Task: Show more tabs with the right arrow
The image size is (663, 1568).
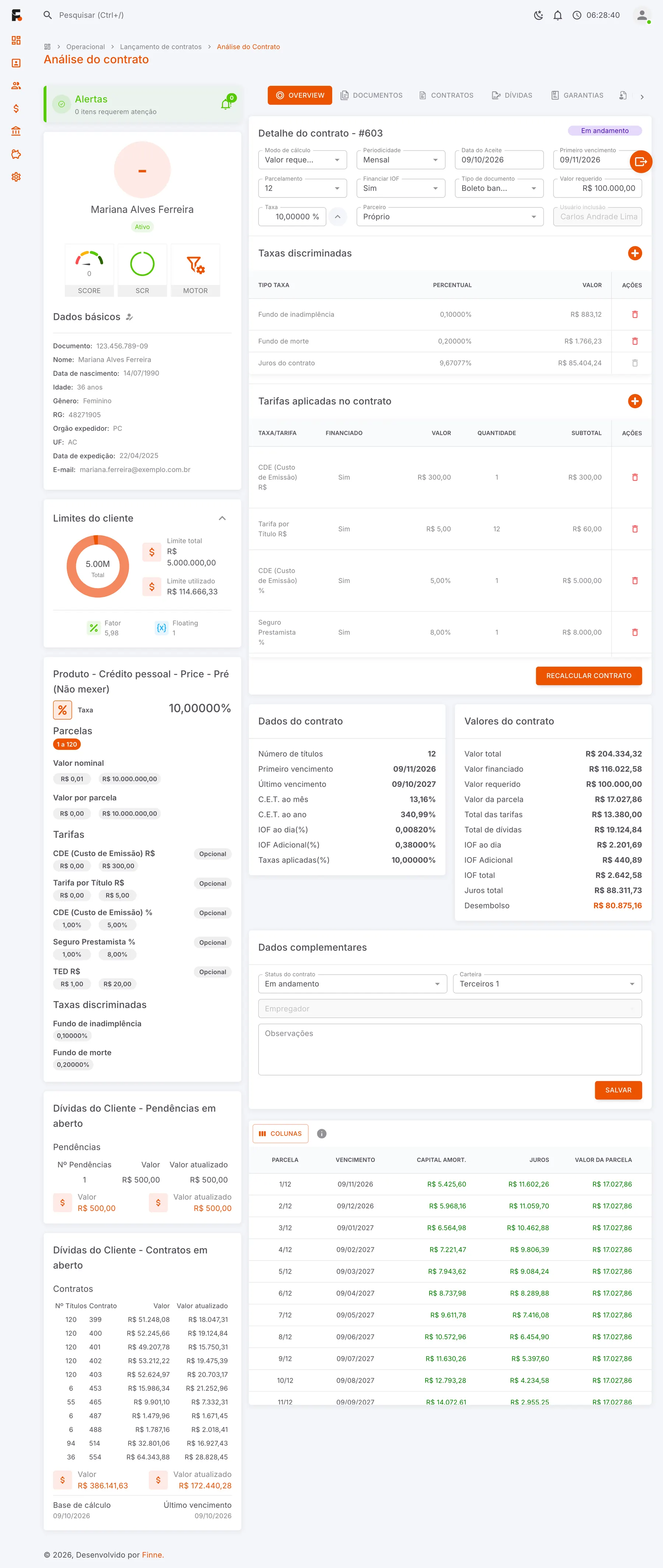Action: coord(642,97)
